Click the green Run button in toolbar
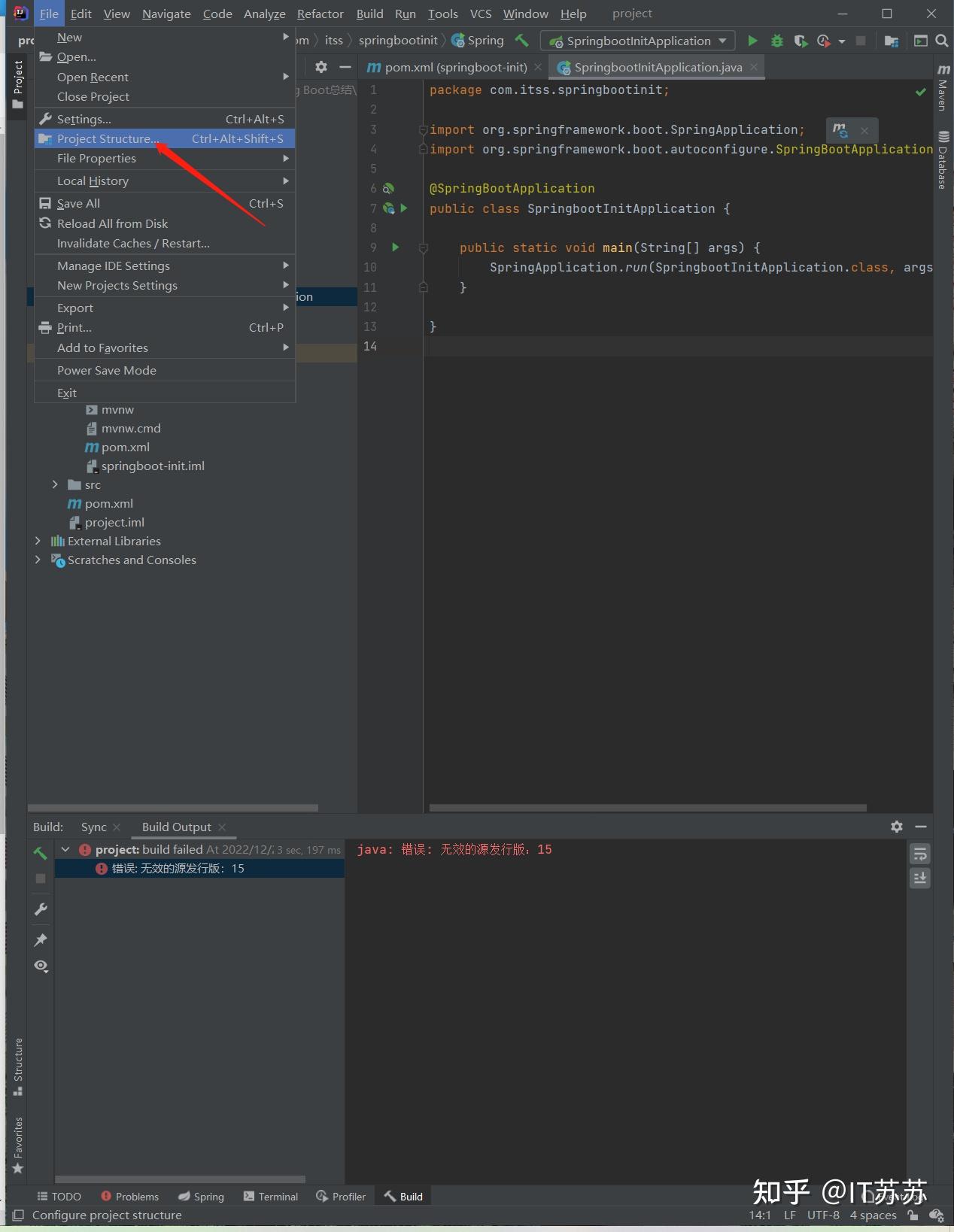Screen dimensions: 954x1232 (752, 41)
